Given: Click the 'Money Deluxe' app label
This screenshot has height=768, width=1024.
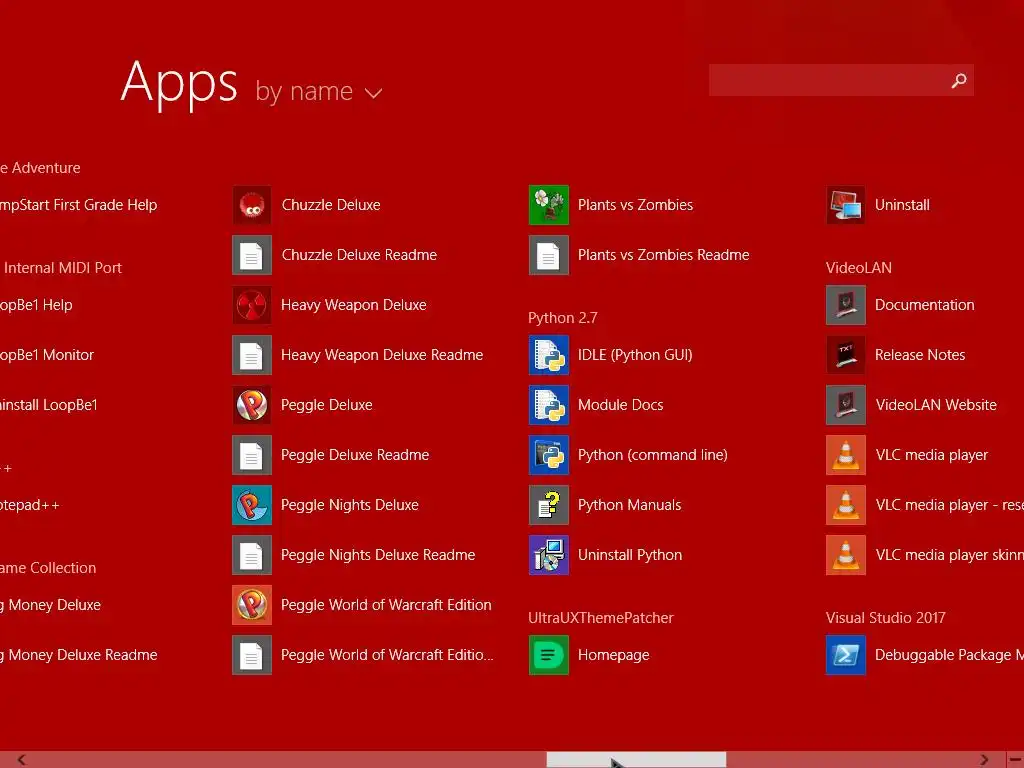Looking at the screenshot, I should tap(51, 605).
